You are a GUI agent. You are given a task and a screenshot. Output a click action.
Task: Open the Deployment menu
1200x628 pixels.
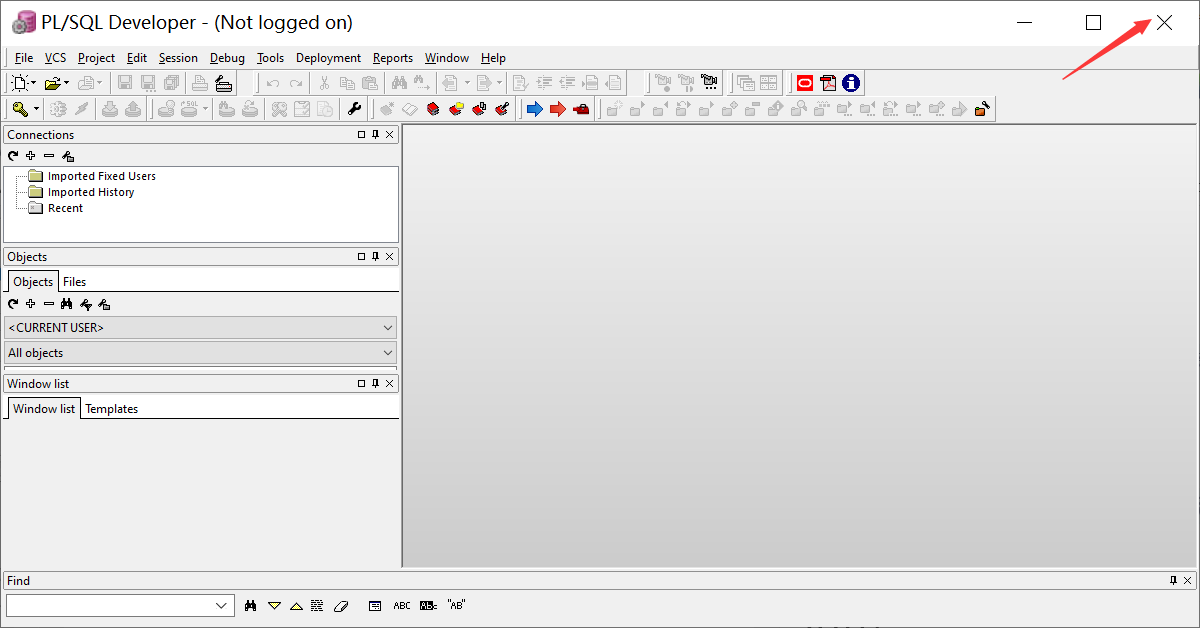[328, 58]
